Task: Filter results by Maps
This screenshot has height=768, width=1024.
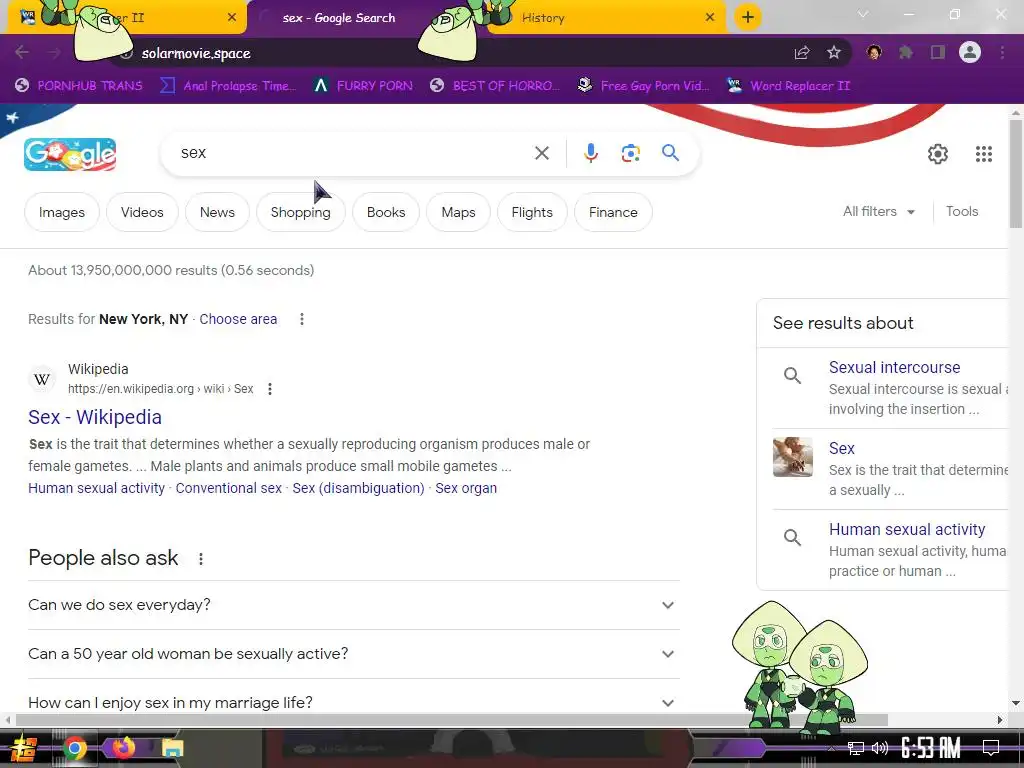Action: coord(458,212)
